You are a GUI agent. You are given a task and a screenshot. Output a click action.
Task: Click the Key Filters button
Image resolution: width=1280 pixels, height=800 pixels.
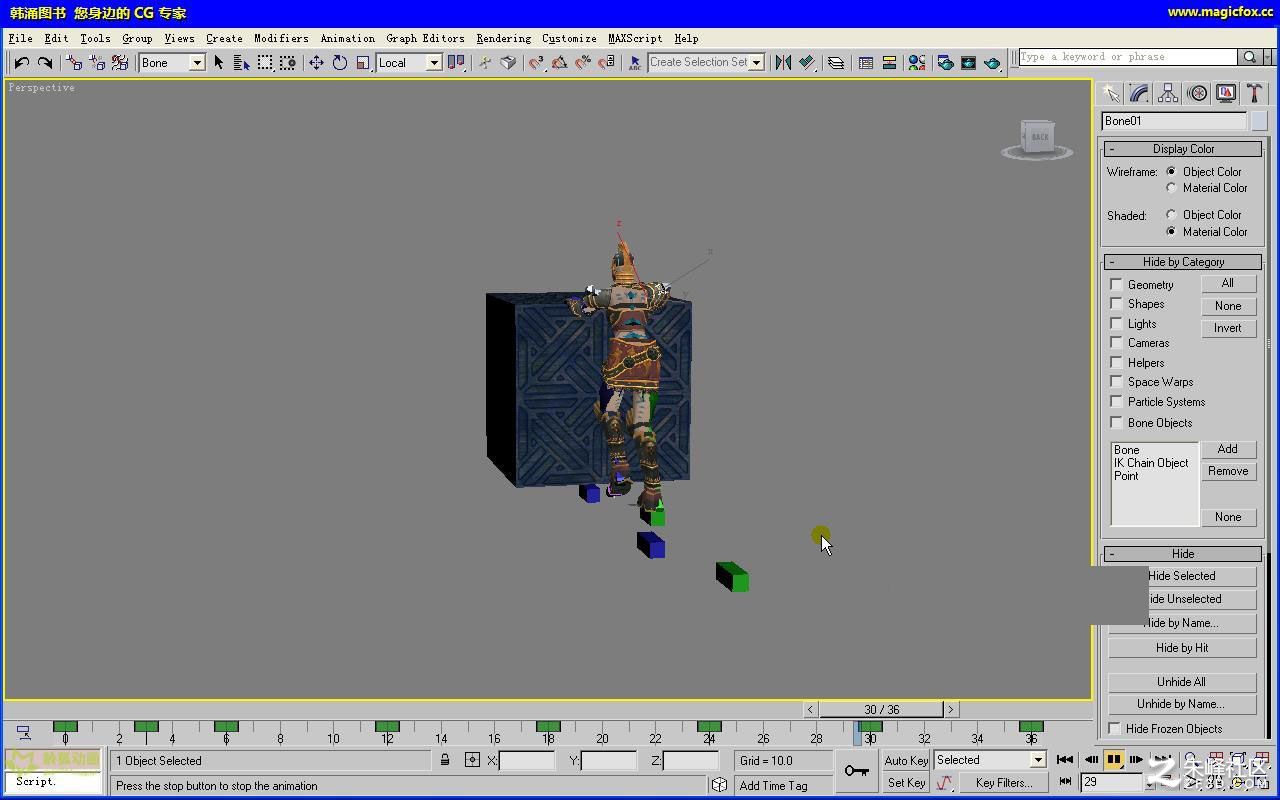point(1004,783)
